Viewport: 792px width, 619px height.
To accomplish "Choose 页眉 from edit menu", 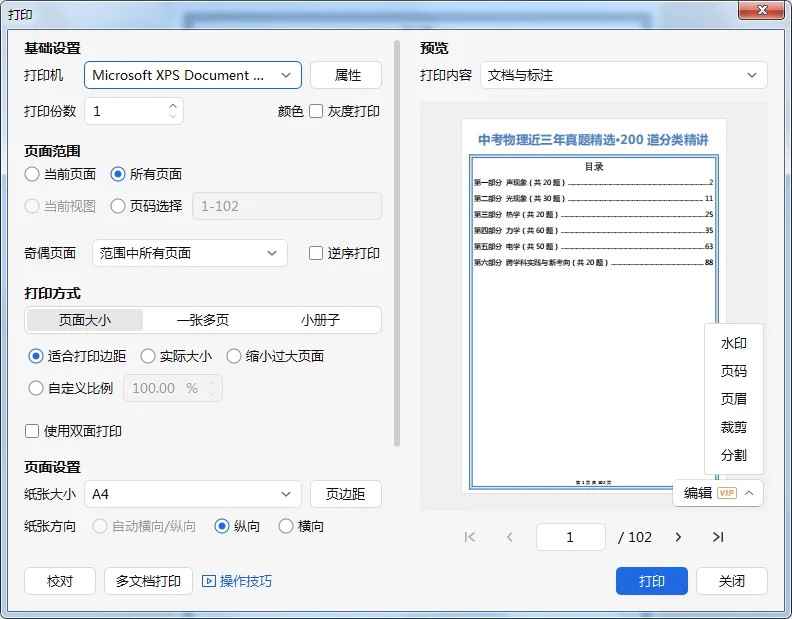I will pyautogui.click(x=733, y=399).
